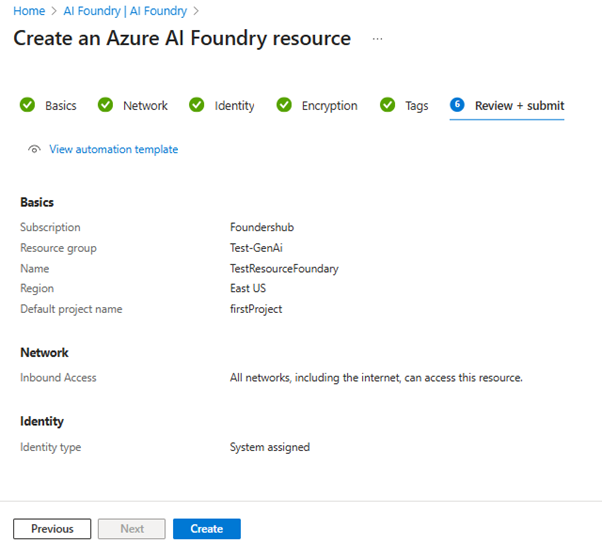The image size is (602, 543).
Task: Click the Identity green checkmark icon
Action: pyautogui.click(x=197, y=105)
